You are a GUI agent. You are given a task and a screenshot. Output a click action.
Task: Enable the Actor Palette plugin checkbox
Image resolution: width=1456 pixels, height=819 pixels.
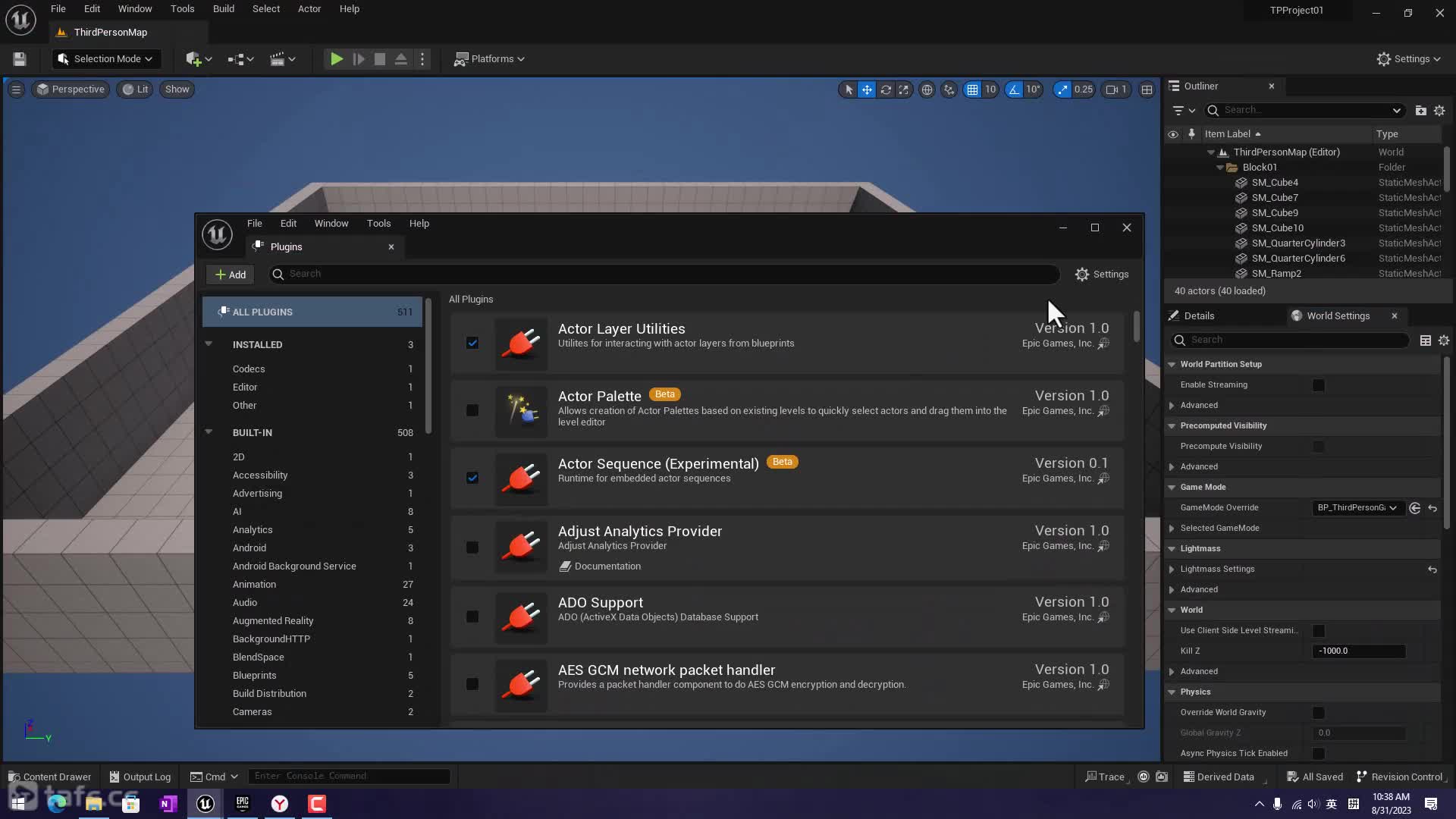click(472, 411)
